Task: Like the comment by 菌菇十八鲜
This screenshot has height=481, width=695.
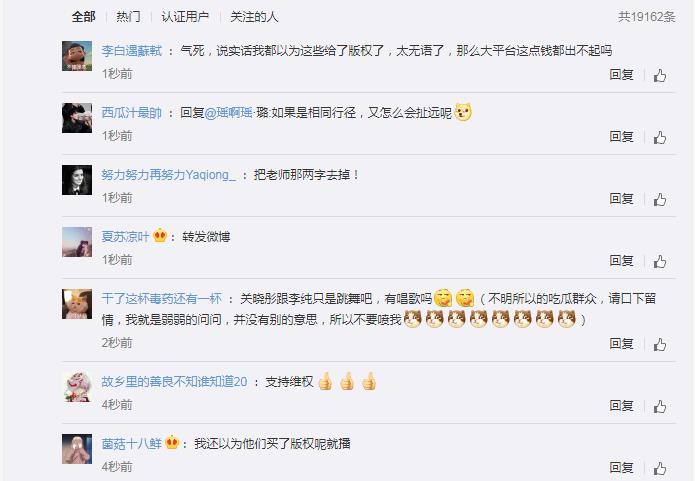Action: coord(660,469)
